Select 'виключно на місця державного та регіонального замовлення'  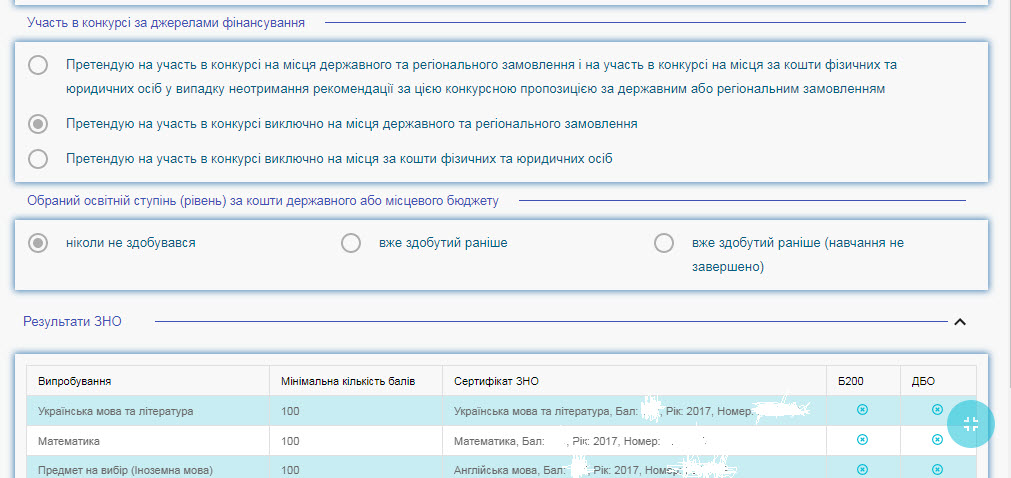pyautogui.click(x=38, y=124)
